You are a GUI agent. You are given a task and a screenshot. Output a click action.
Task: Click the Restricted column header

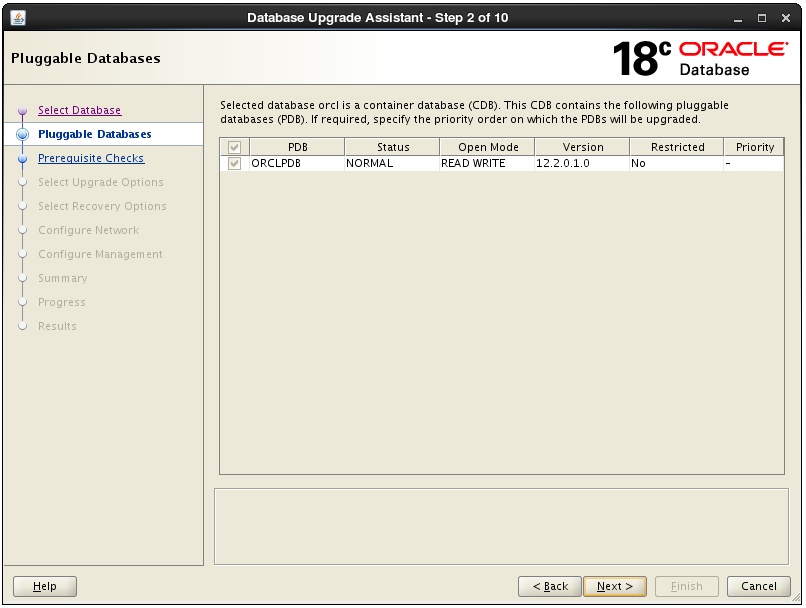click(x=677, y=147)
